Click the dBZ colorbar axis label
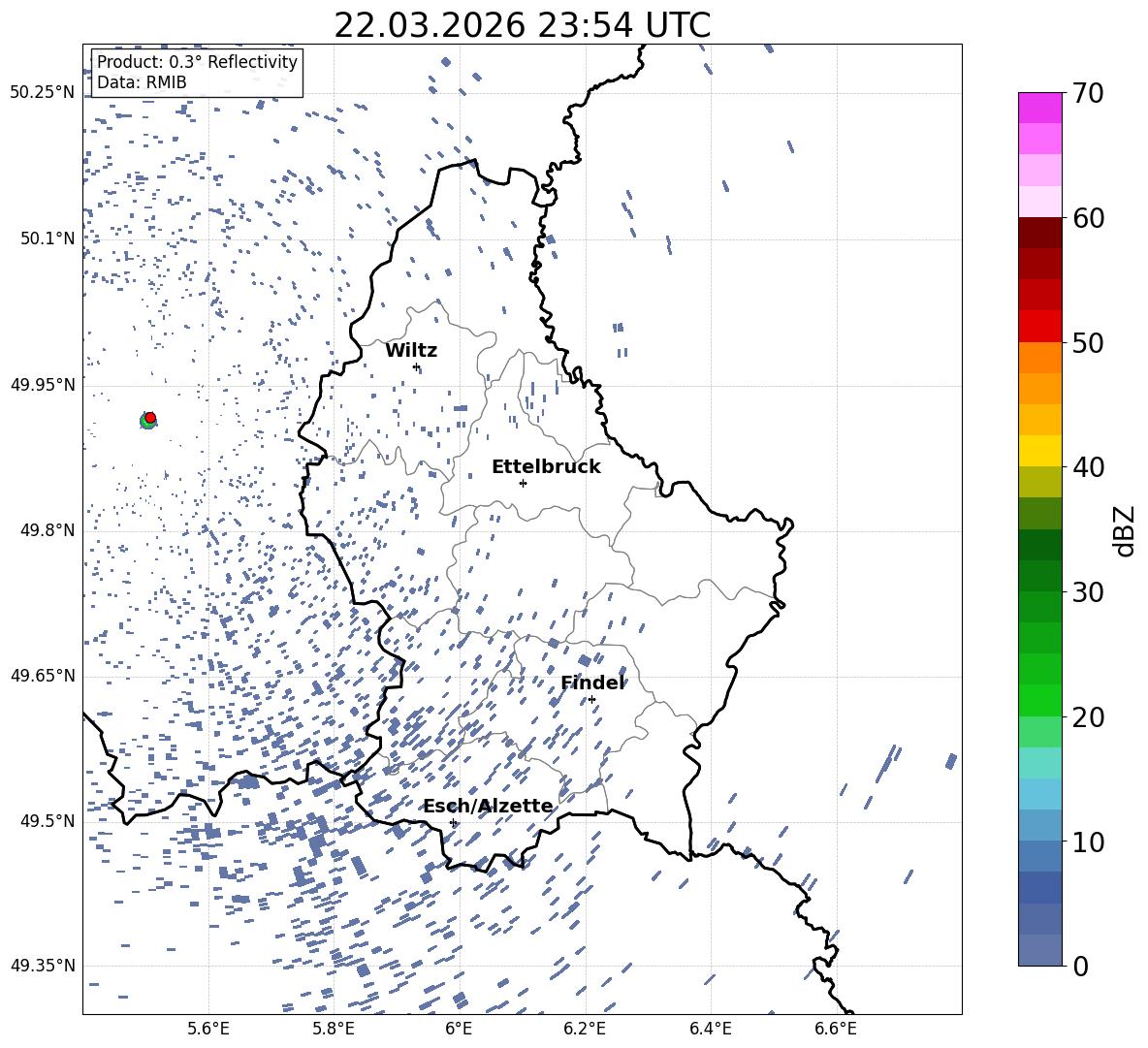 [1126, 530]
